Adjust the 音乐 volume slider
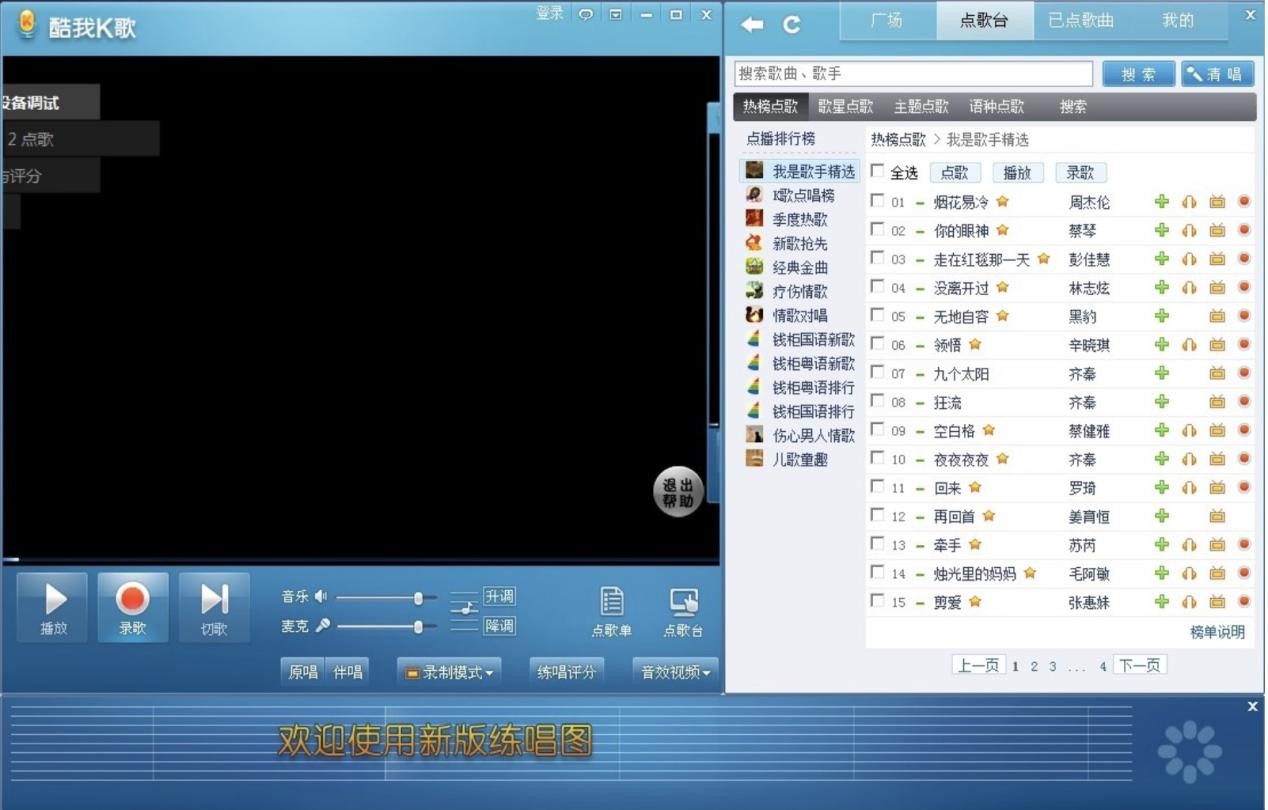Viewport: 1268px width, 810px height. click(x=418, y=598)
